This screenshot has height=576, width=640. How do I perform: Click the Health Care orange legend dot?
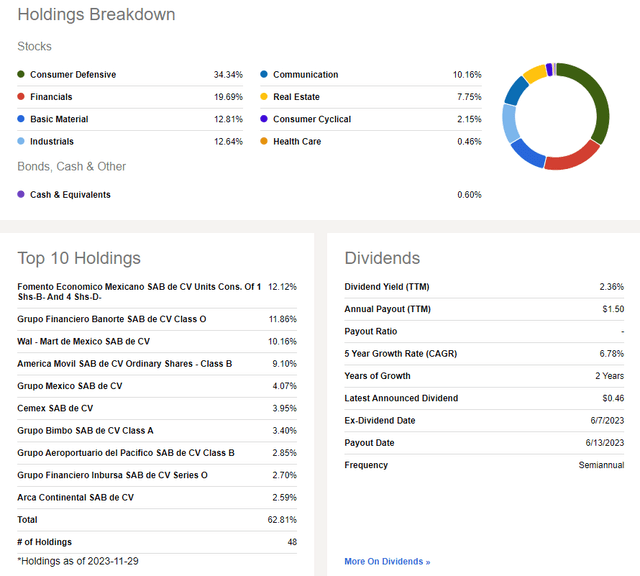pos(264,141)
